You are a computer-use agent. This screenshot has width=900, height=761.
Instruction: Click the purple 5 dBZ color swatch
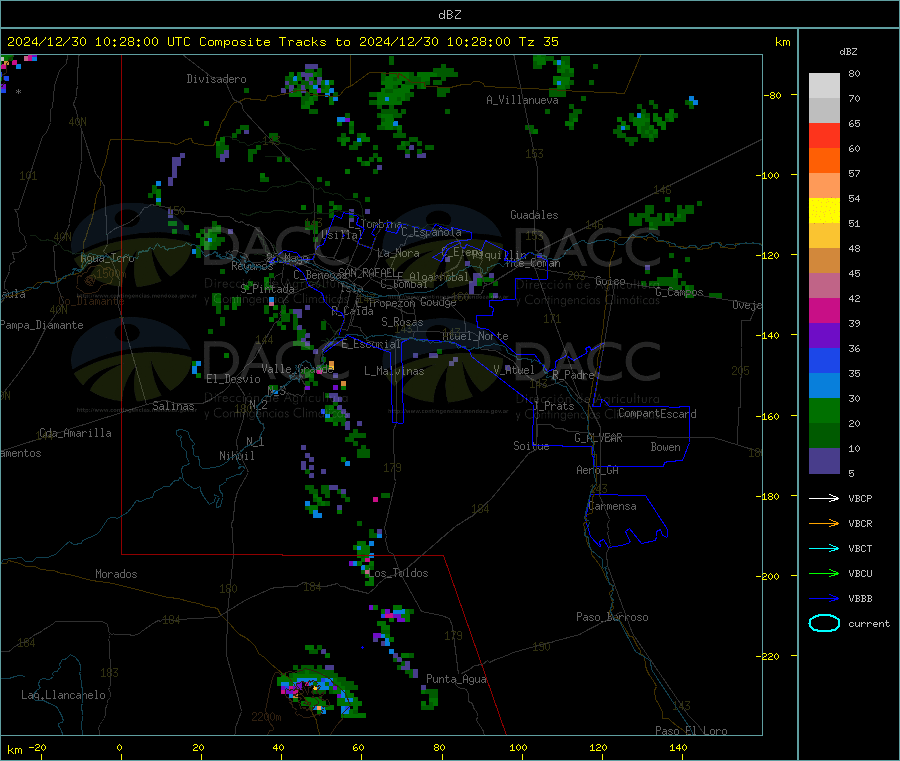pos(824,461)
